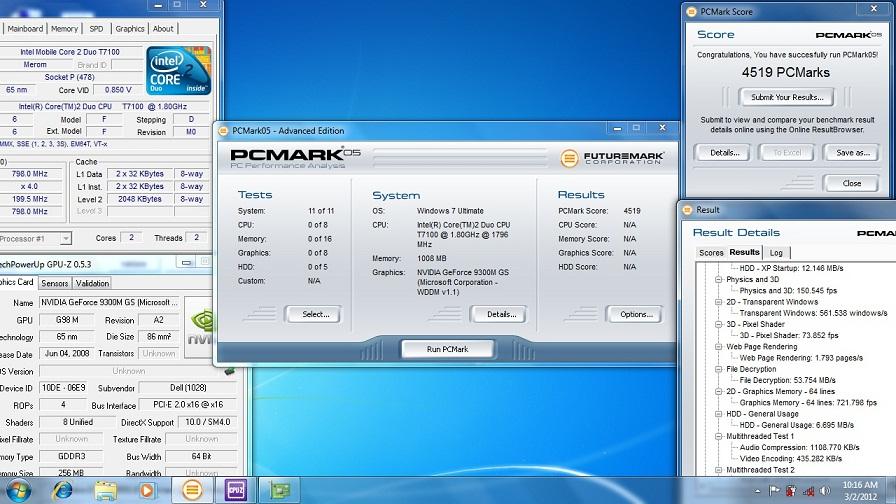Switch to GPU-Z taskbar icon
The height and width of the screenshot is (504, 896).
[x=279, y=490]
